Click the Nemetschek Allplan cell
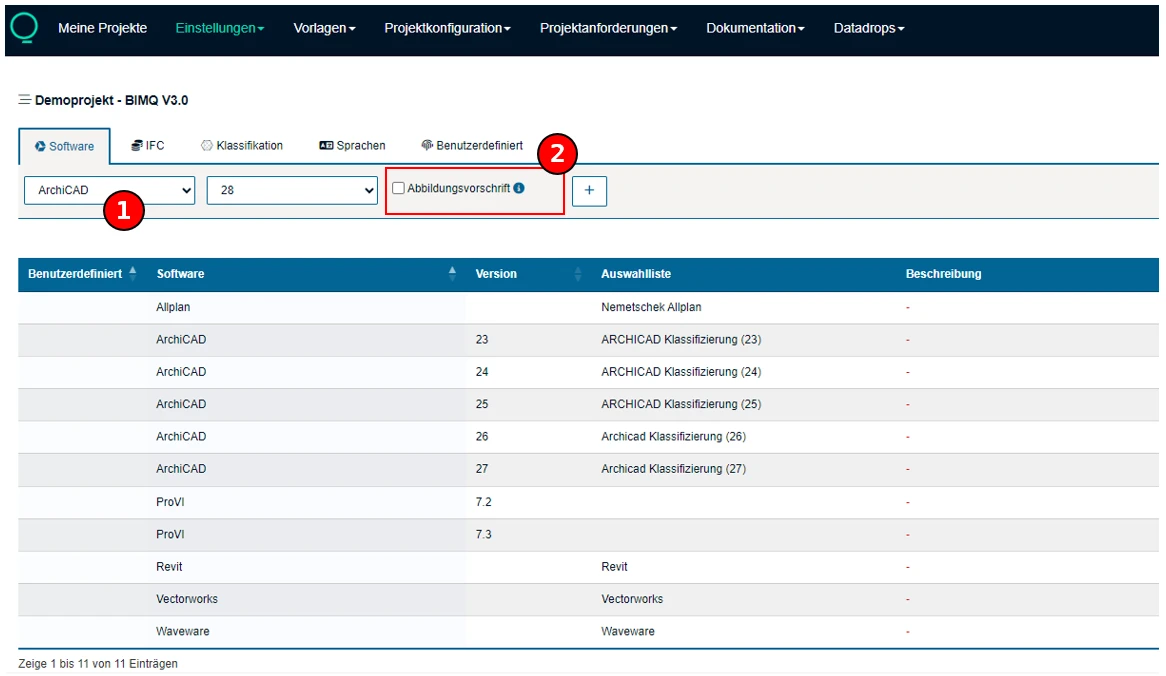1166x676 pixels. coord(651,307)
